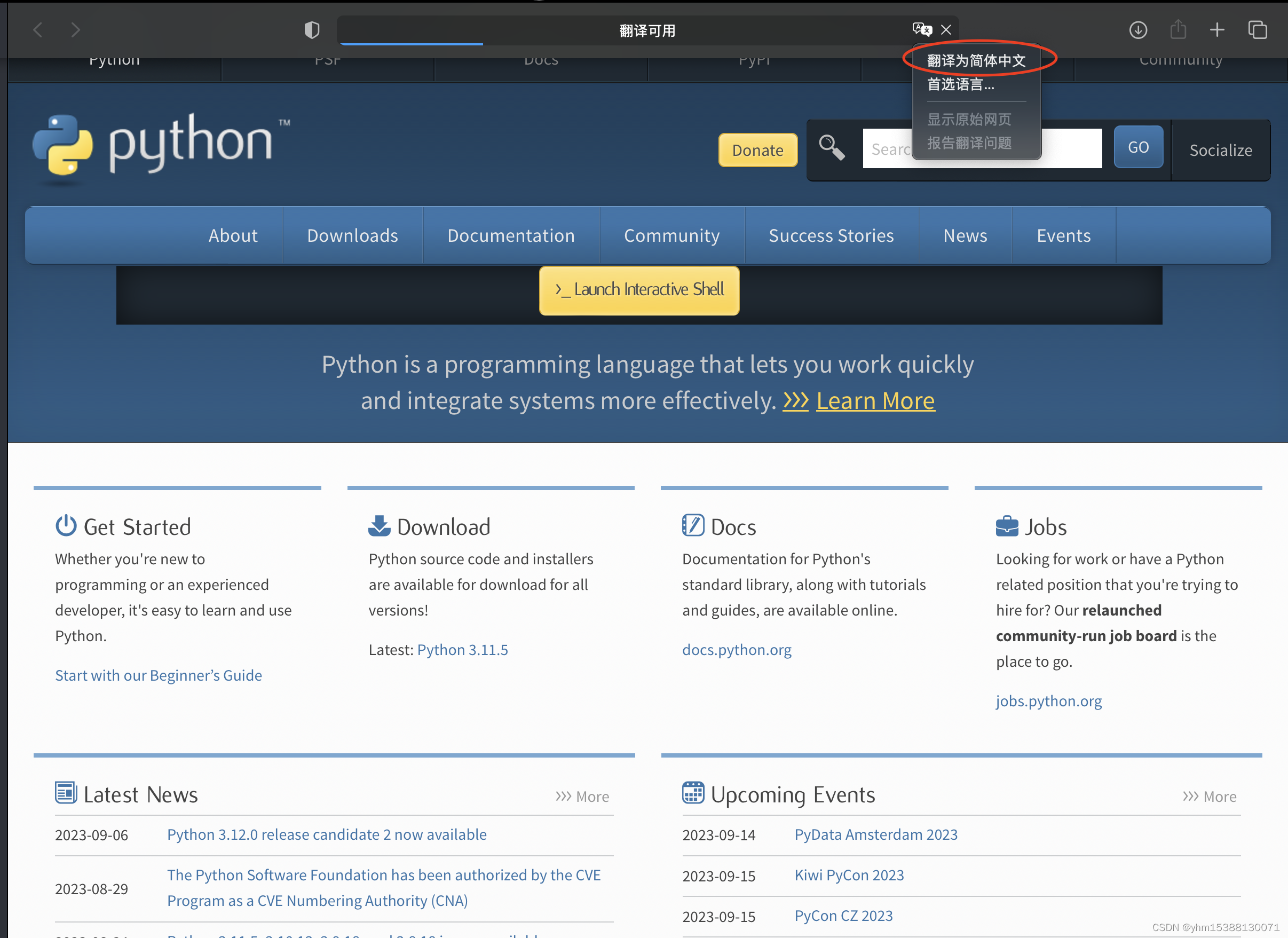Expand the Socialize menu
1288x938 pixels.
pos(1221,150)
